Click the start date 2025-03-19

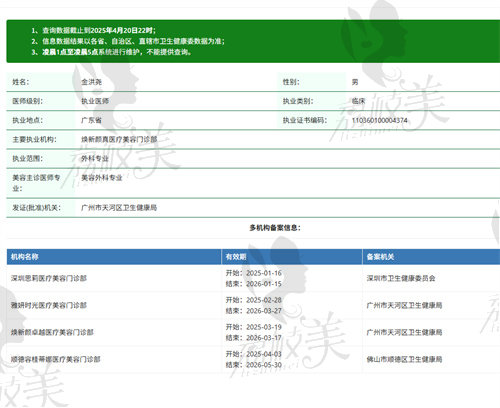pyautogui.click(x=264, y=327)
